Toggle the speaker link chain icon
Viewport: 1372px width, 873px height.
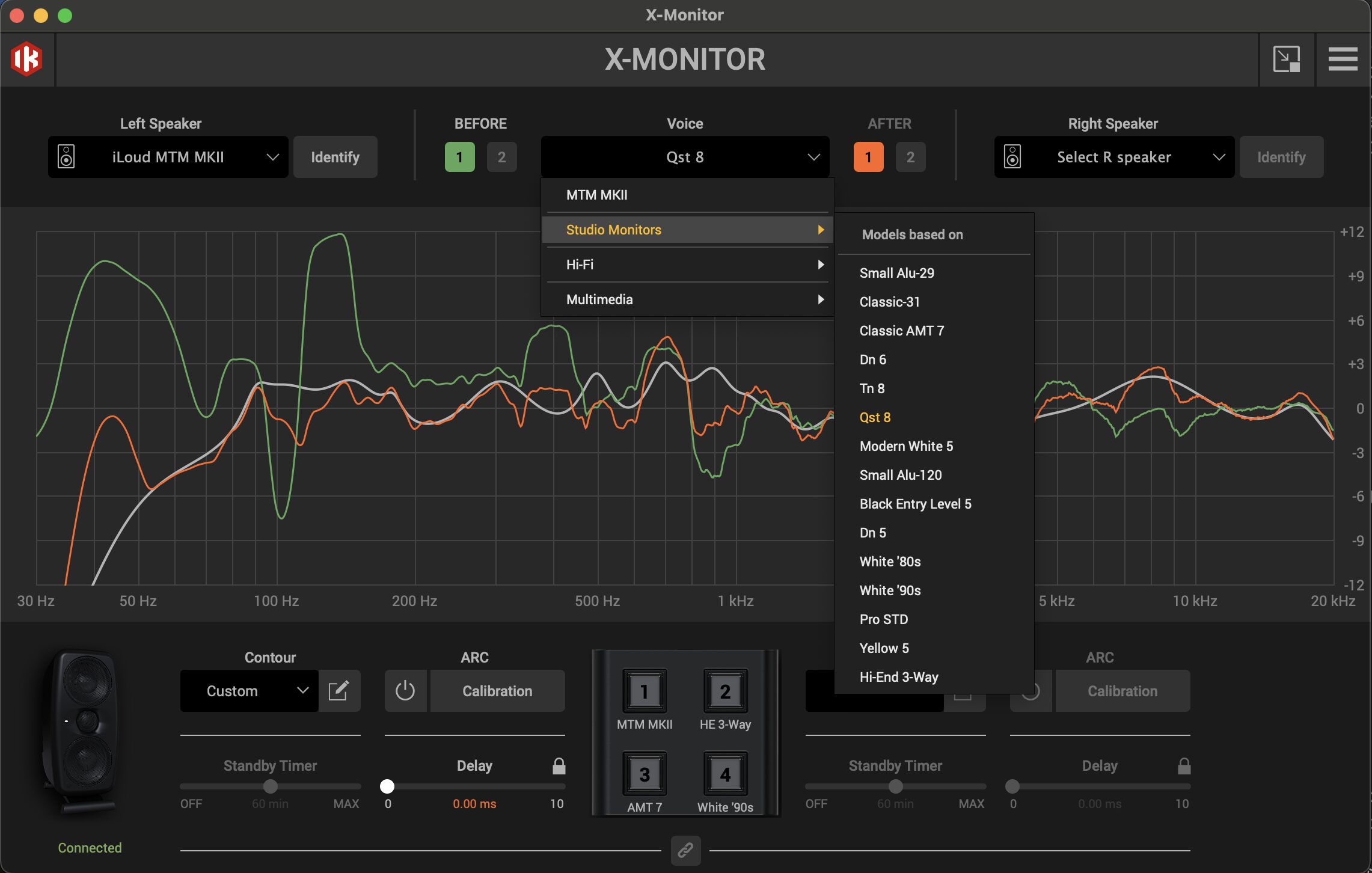point(685,850)
